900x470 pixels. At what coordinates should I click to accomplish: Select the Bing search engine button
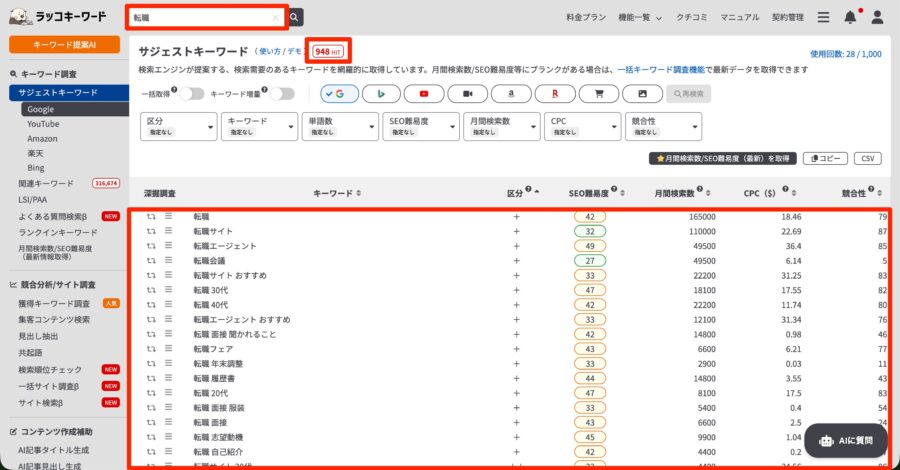pos(381,94)
